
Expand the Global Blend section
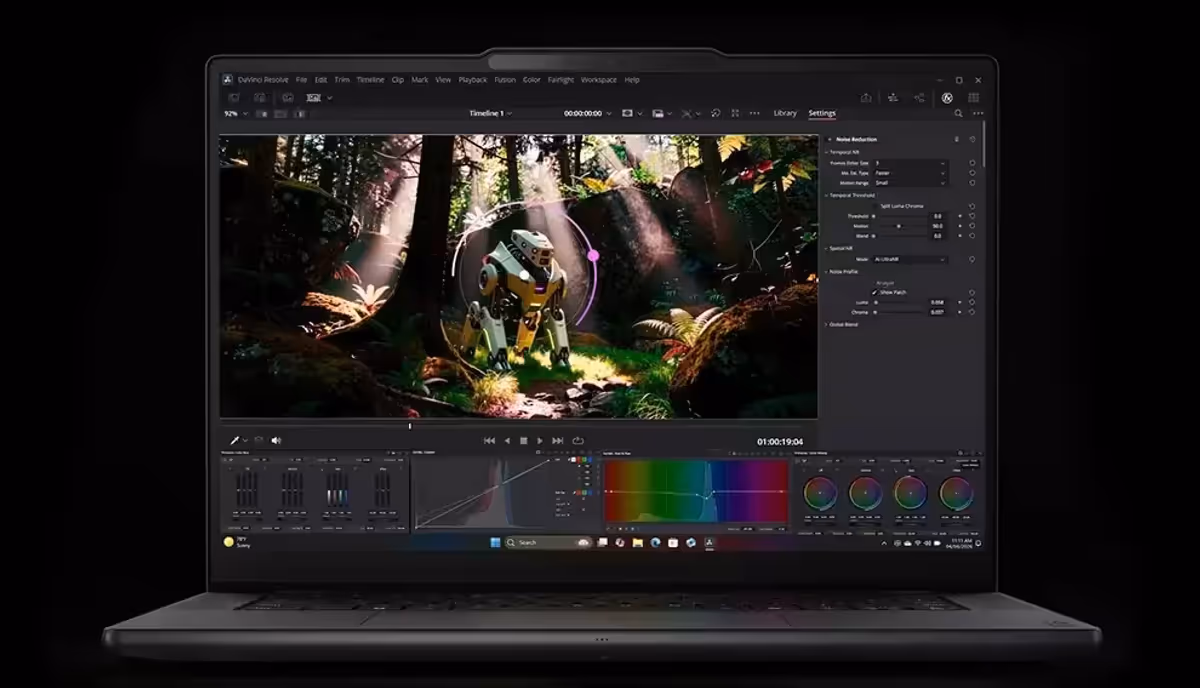[x=826, y=324]
